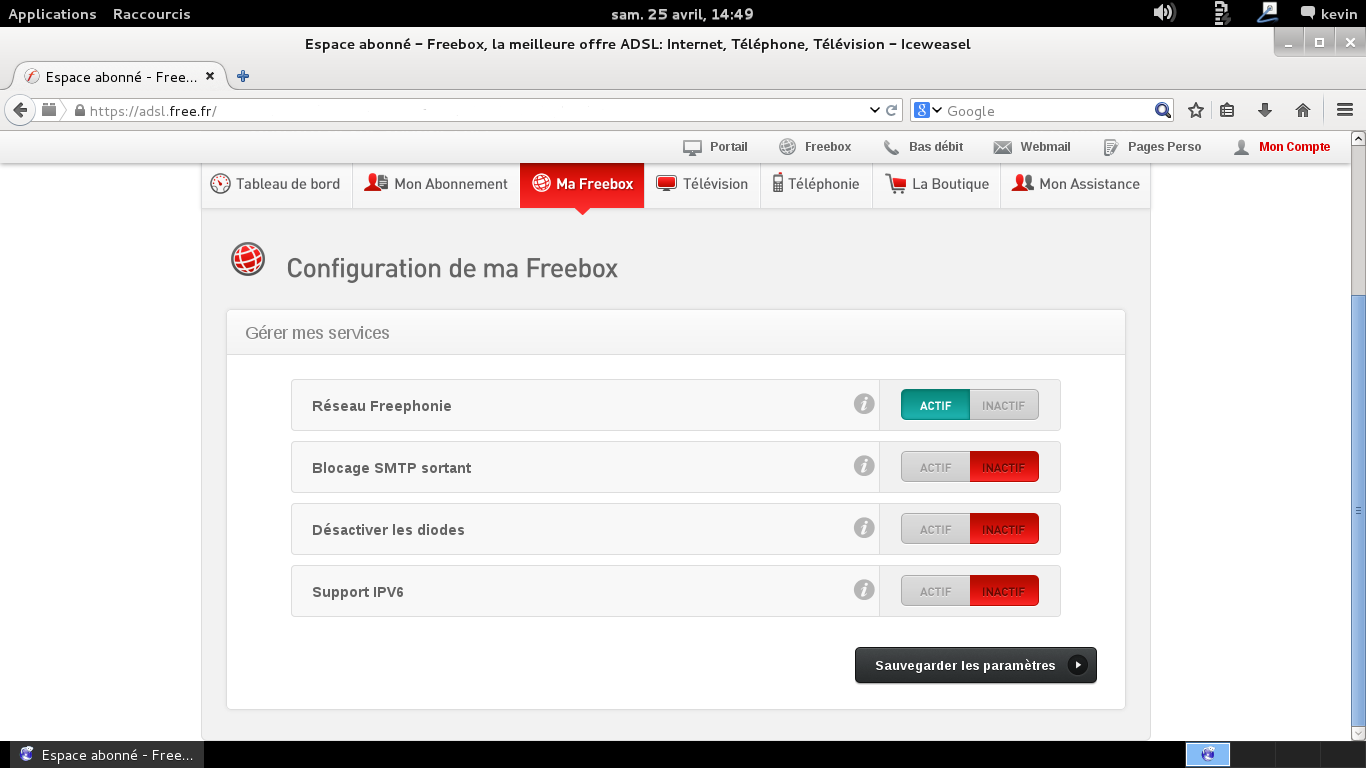Image resolution: width=1366 pixels, height=768 pixels.
Task: Click the site folder icon beside back button
Action: 49,110
